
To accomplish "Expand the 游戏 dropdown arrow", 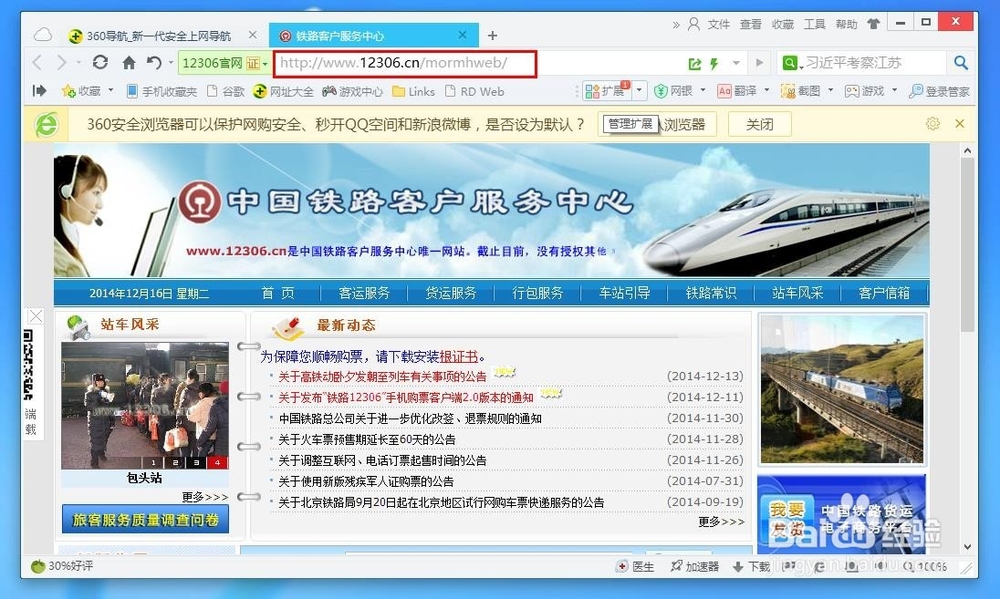I will click(x=894, y=90).
